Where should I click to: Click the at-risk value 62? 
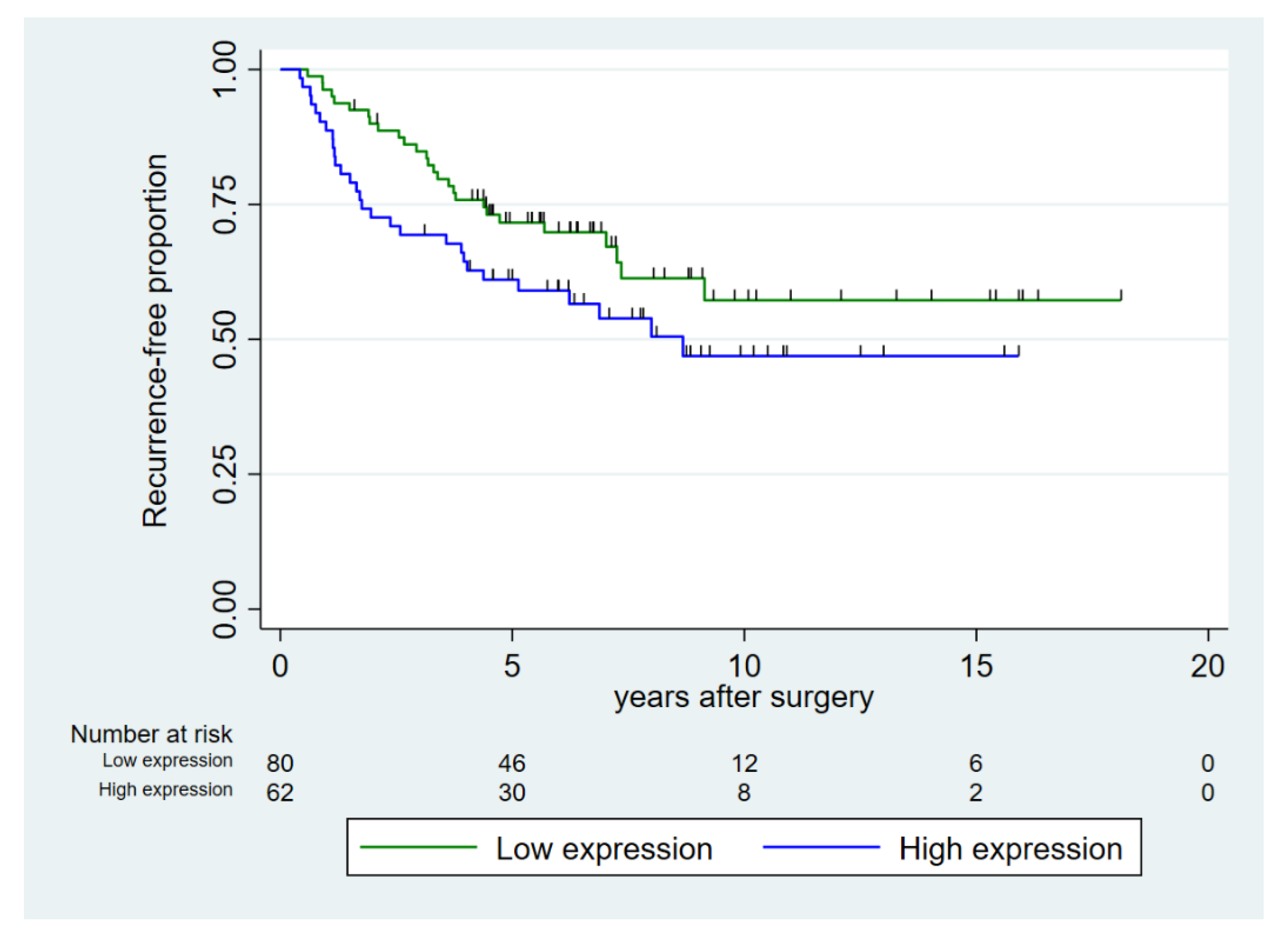(x=280, y=793)
